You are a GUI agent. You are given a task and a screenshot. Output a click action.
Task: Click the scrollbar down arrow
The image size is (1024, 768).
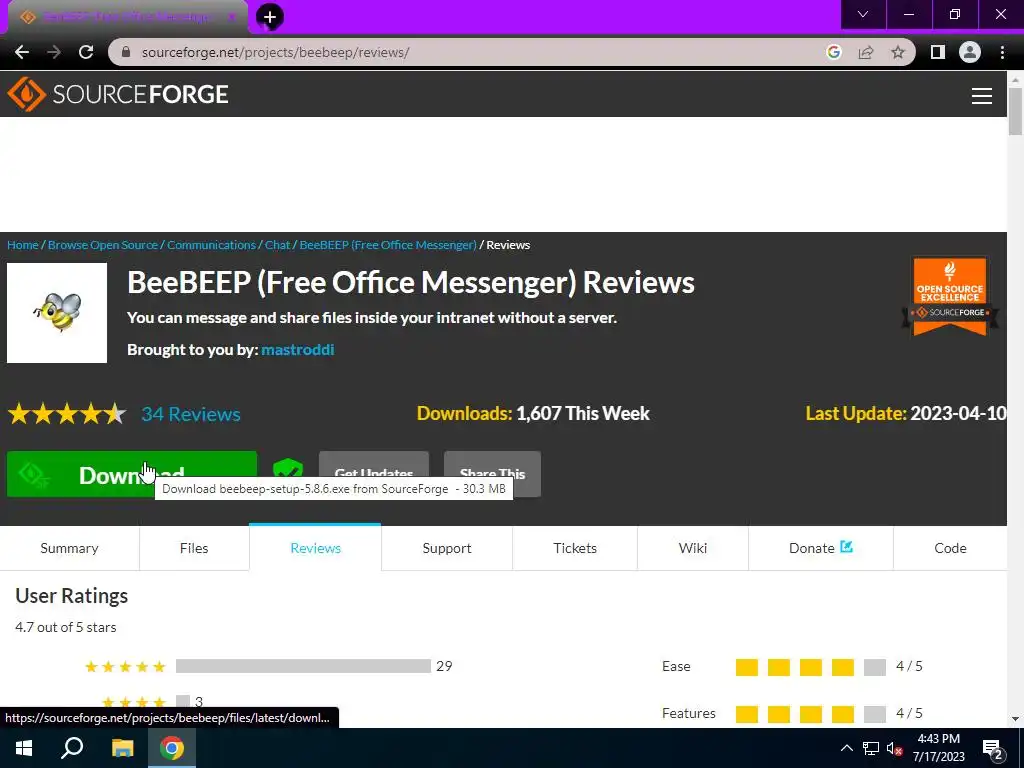tap(1015, 719)
